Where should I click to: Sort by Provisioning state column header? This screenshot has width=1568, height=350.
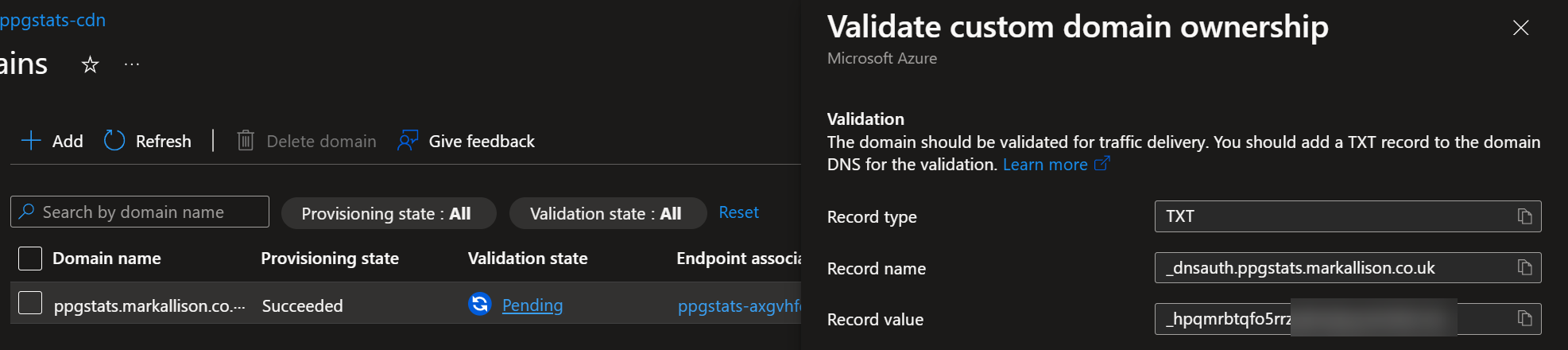click(330, 259)
